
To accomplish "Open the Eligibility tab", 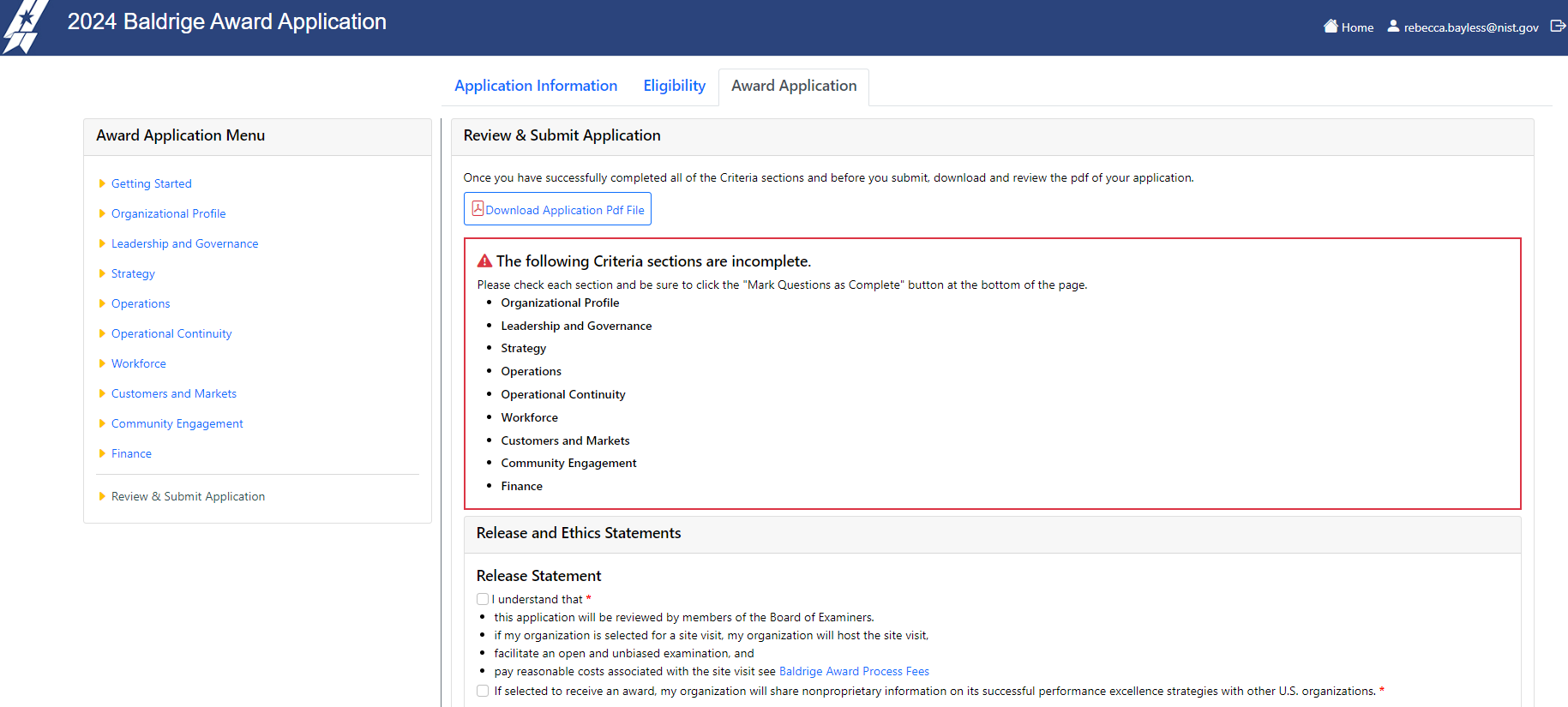I will coord(674,86).
